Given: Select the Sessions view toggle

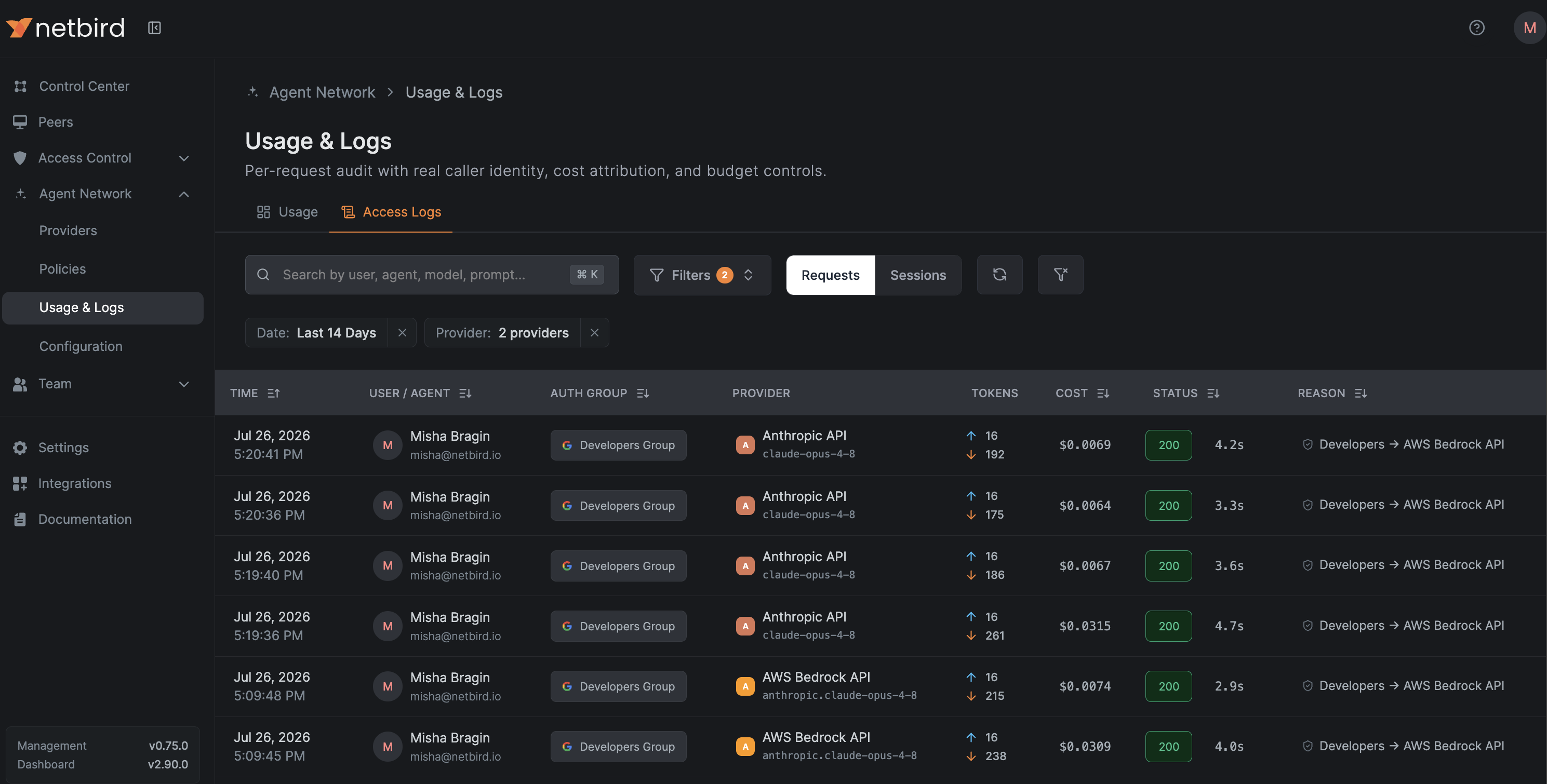Looking at the screenshot, I should tap(917, 275).
